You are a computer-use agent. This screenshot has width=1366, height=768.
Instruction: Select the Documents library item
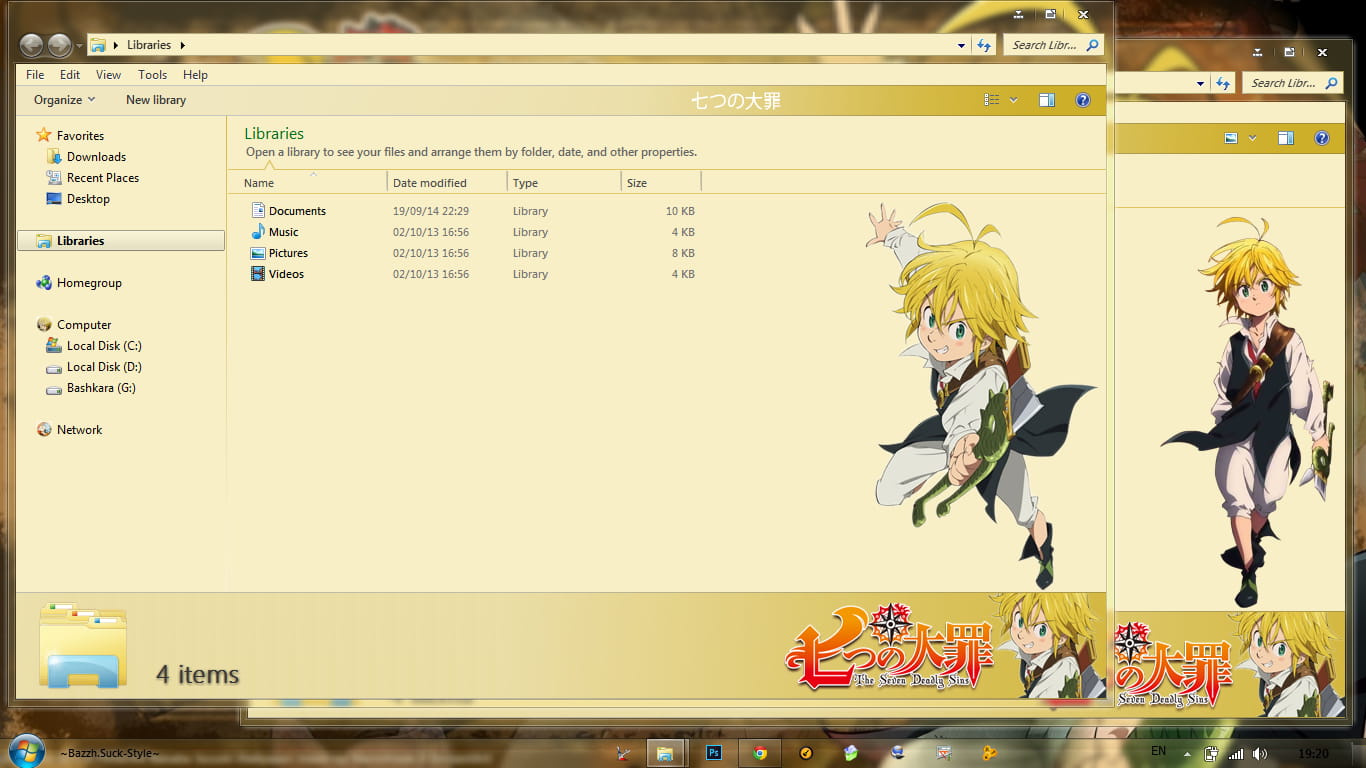[x=297, y=211]
